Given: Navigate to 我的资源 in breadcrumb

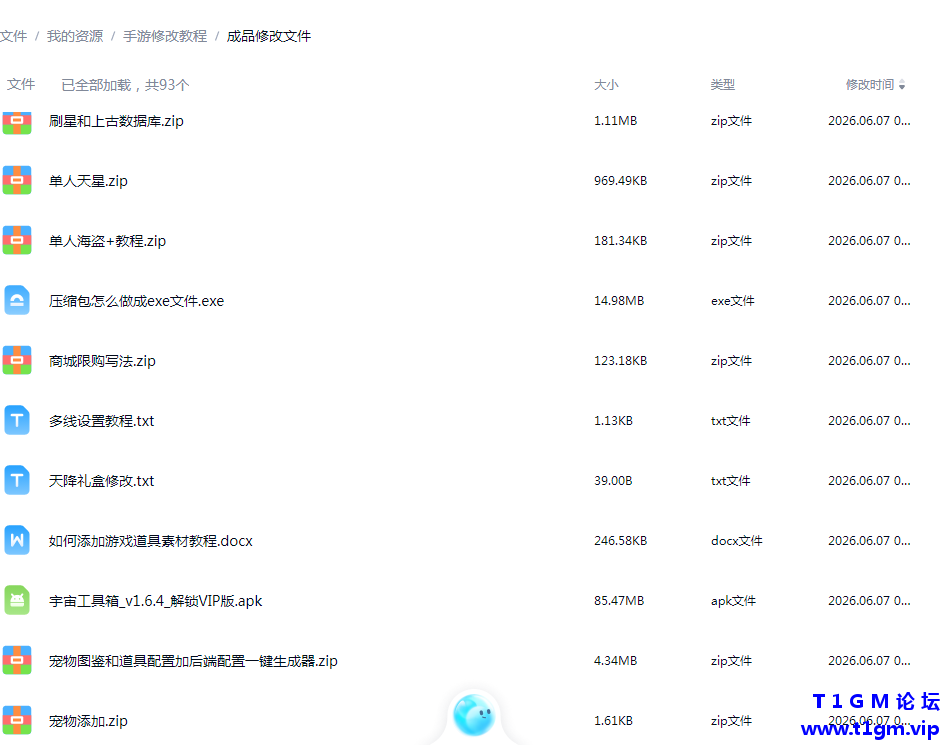Looking at the screenshot, I should tap(75, 36).
